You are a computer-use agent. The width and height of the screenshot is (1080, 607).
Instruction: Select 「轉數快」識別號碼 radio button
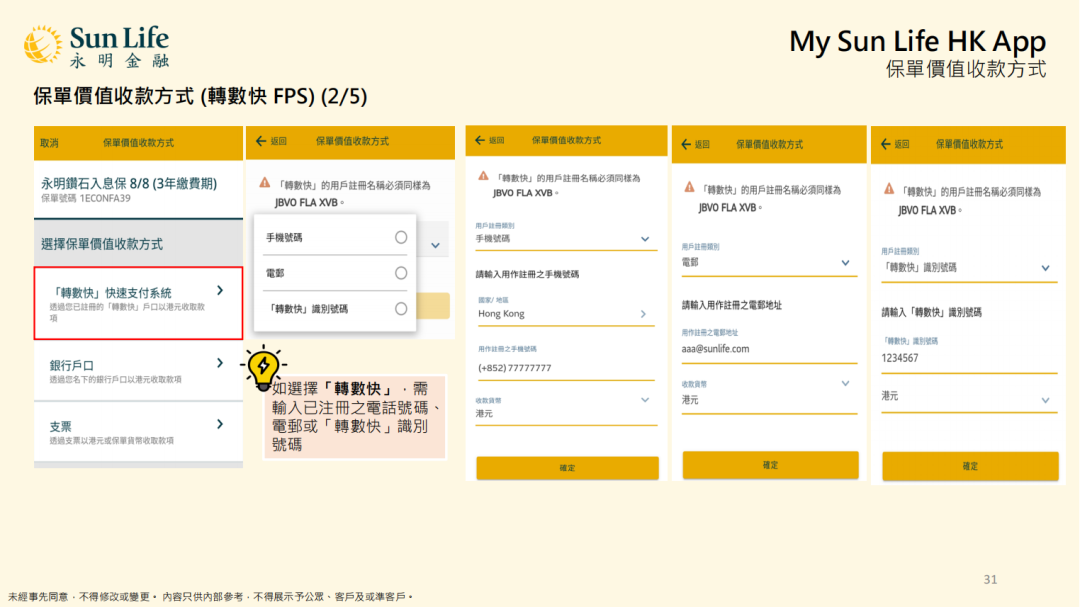401,309
